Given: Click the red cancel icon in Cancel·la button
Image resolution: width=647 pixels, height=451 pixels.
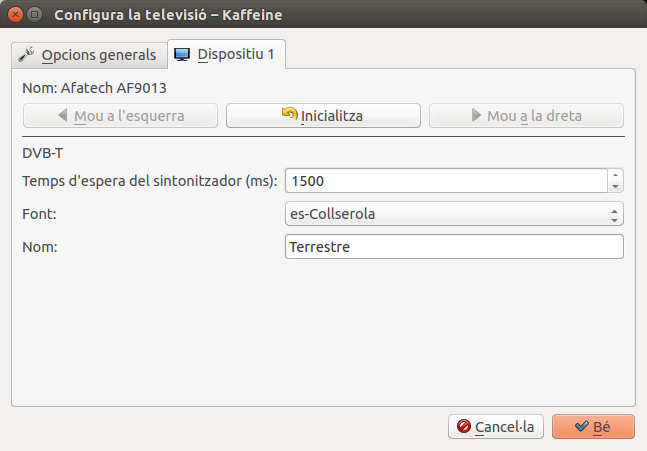Looking at the screenshot, I should point(463,427).
